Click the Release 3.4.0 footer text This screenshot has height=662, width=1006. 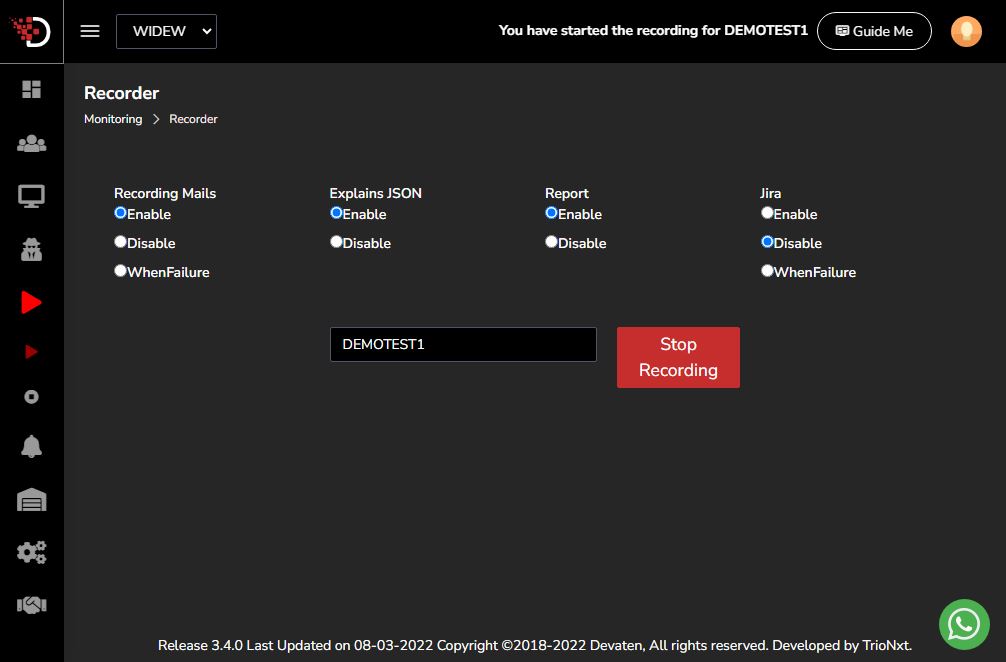535,645
